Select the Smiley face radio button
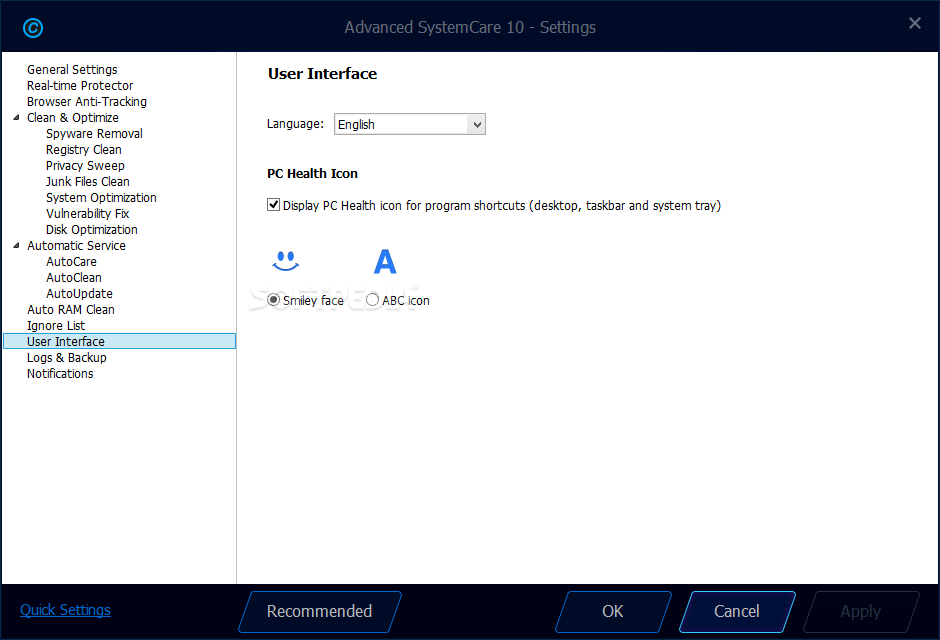The image size is (940, 640). [273, 300]
